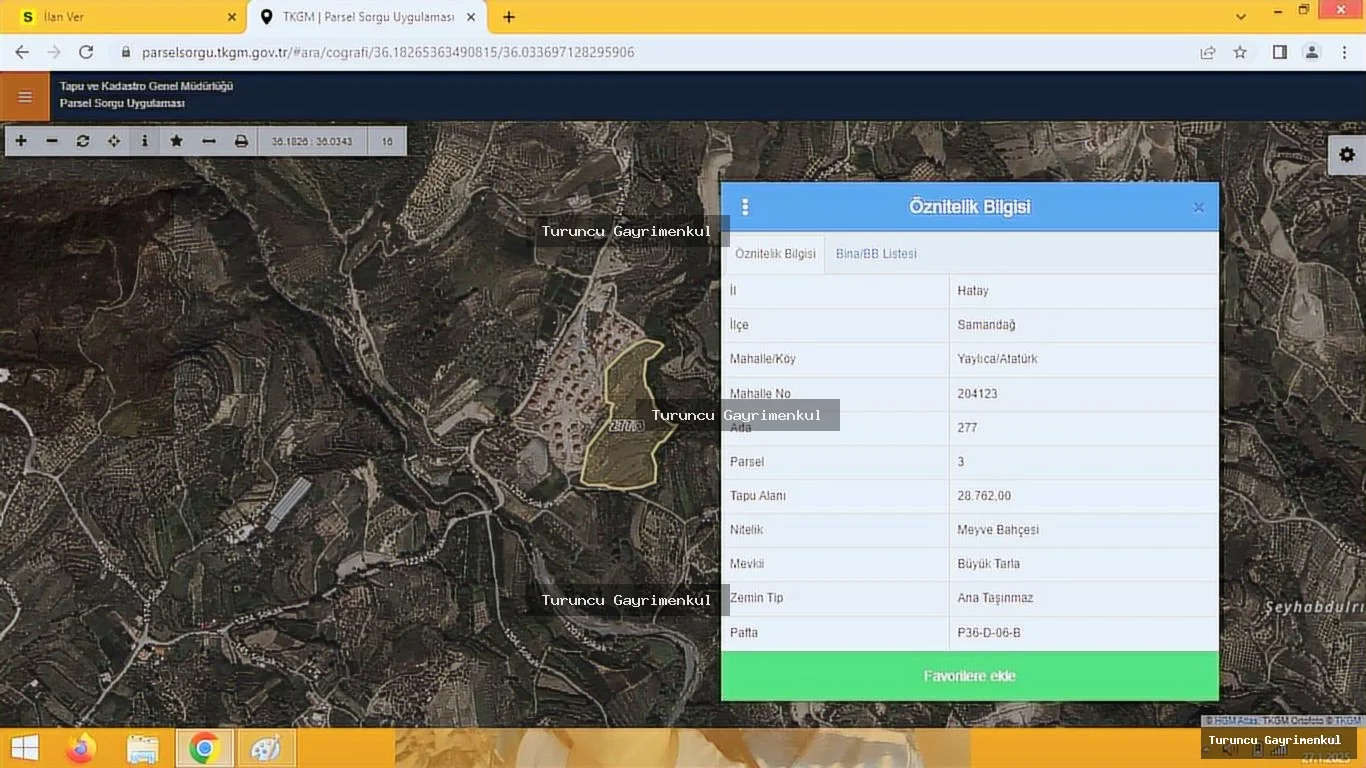Expand the tab search dropdown arrow
Viewport: 1366px width, 768px height.
(1241, 17)
